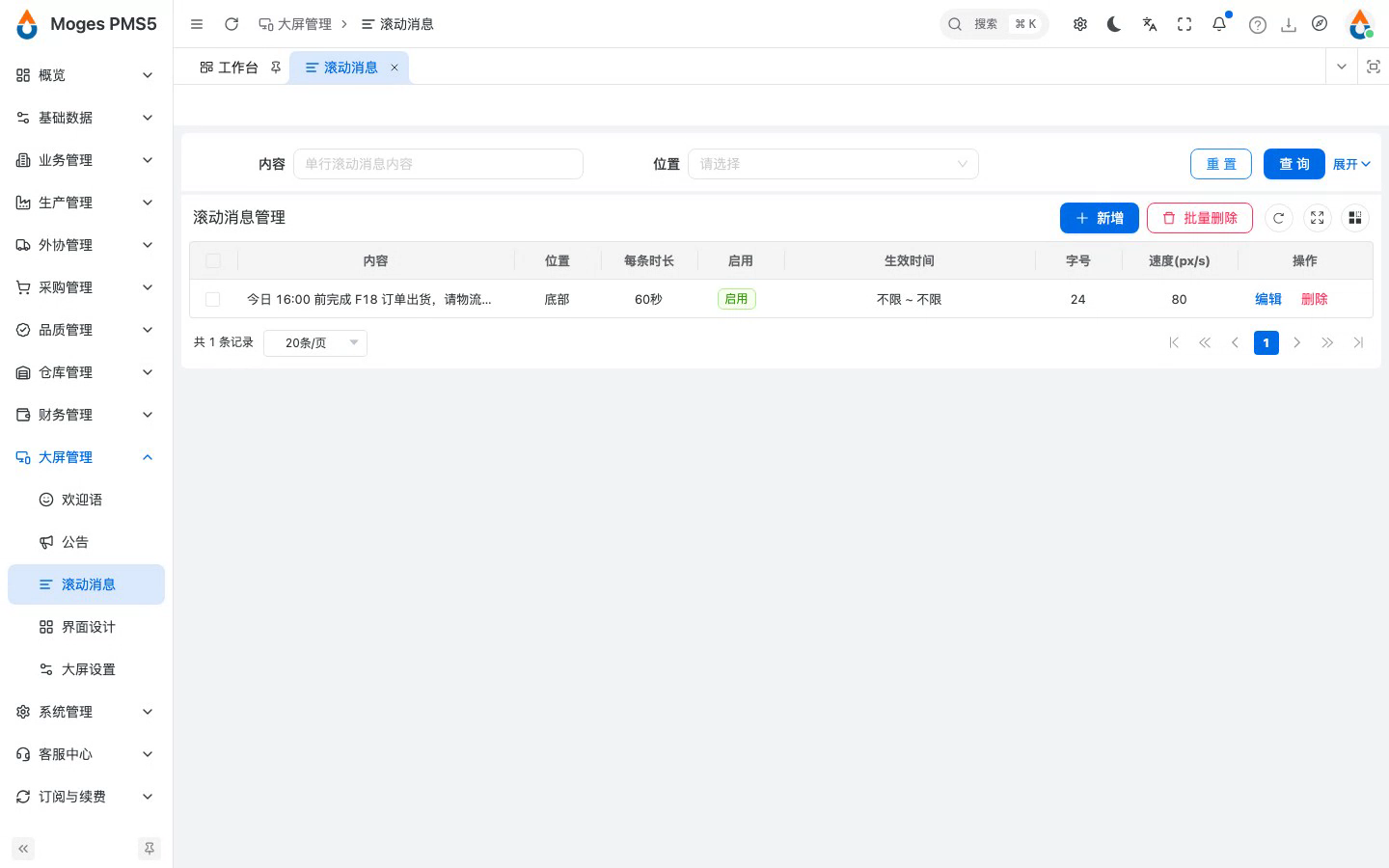The height and width of the screenshot is (868, 1389).
Task: Click the download icon in header
Action: (1289, 25)
